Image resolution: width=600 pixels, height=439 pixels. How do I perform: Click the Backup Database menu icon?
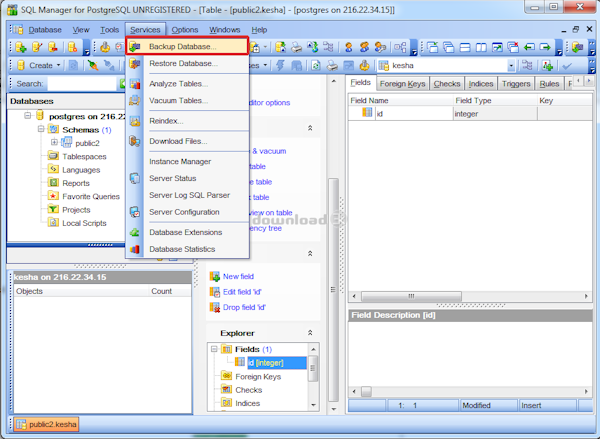click(x=135, y=47)
